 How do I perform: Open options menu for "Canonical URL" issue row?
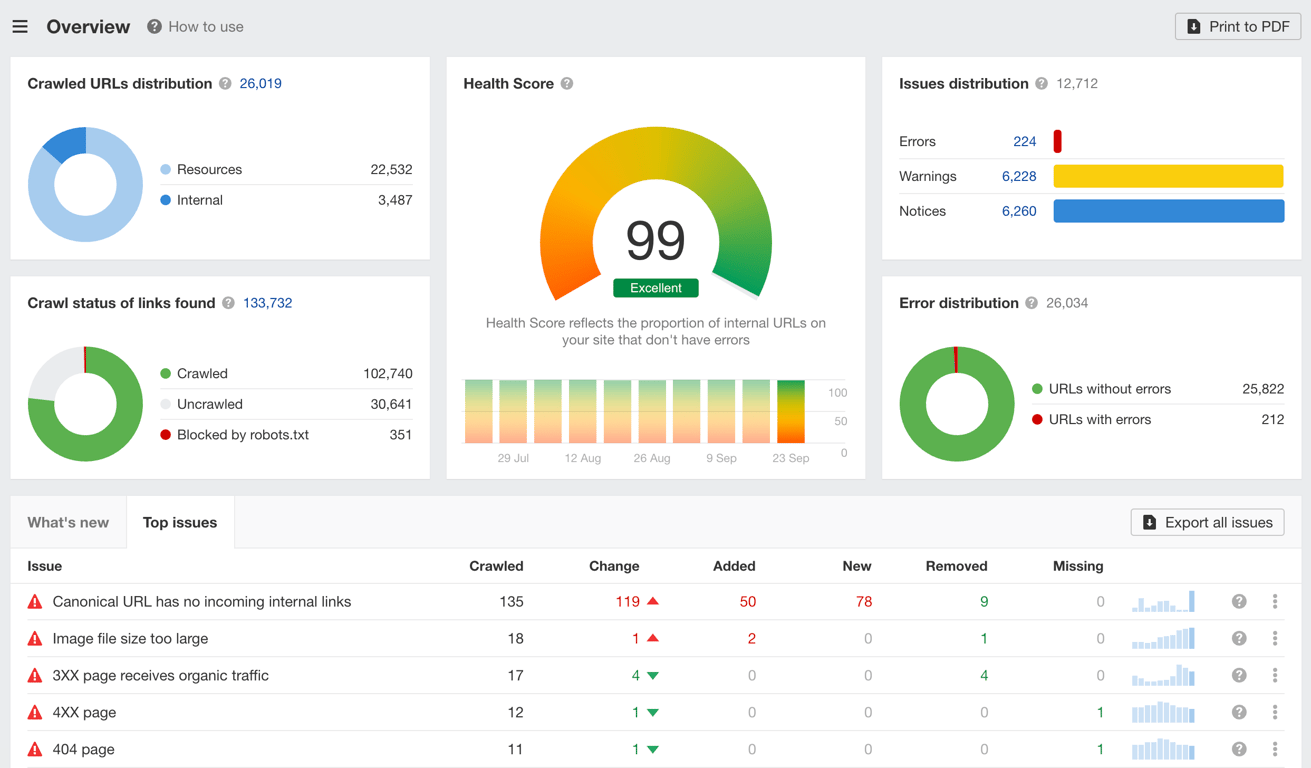1275,601
